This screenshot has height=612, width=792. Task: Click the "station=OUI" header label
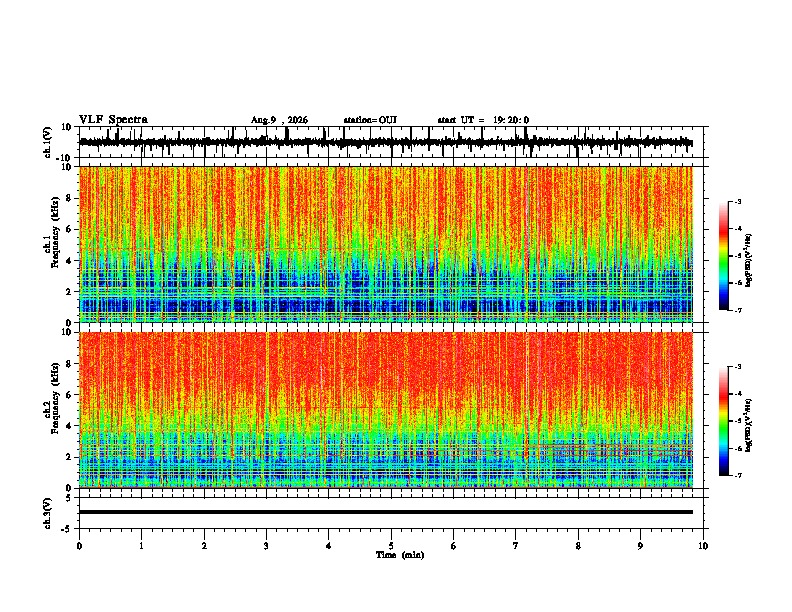click(x=370, y=120)
